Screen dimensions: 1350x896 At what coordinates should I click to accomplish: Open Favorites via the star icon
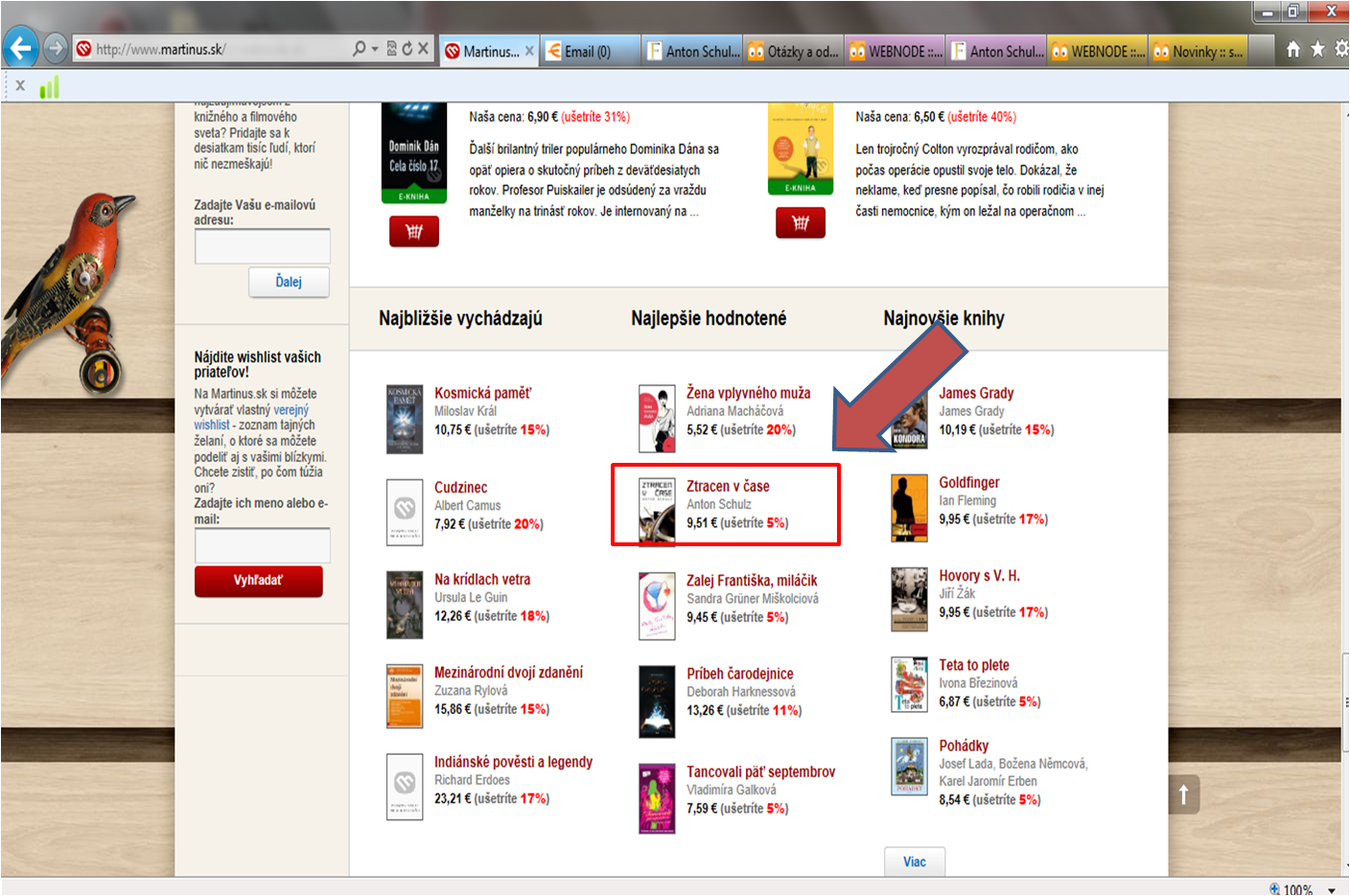(1317, 49)
